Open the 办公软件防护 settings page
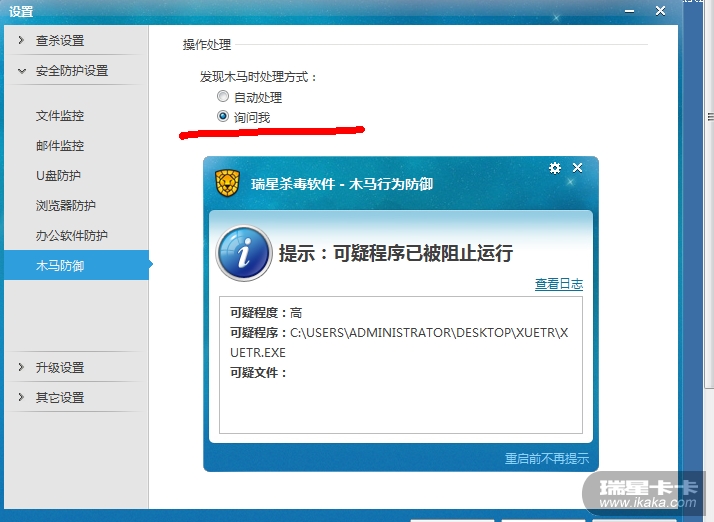Screen dimensions: 714x522 point(72,235)
